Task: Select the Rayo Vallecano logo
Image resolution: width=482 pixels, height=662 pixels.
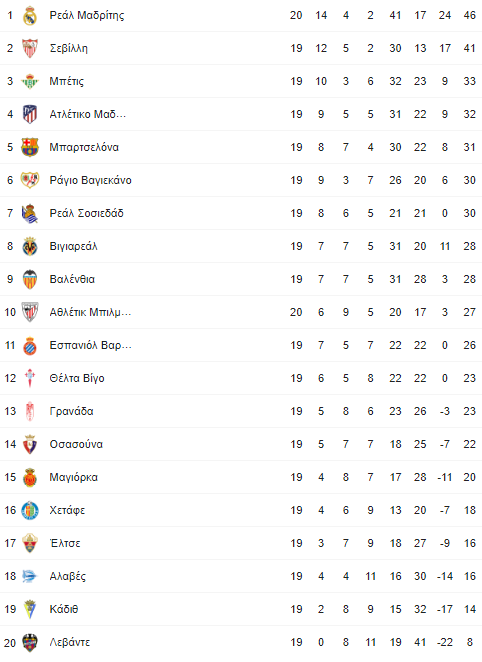Action: point(30,180)
